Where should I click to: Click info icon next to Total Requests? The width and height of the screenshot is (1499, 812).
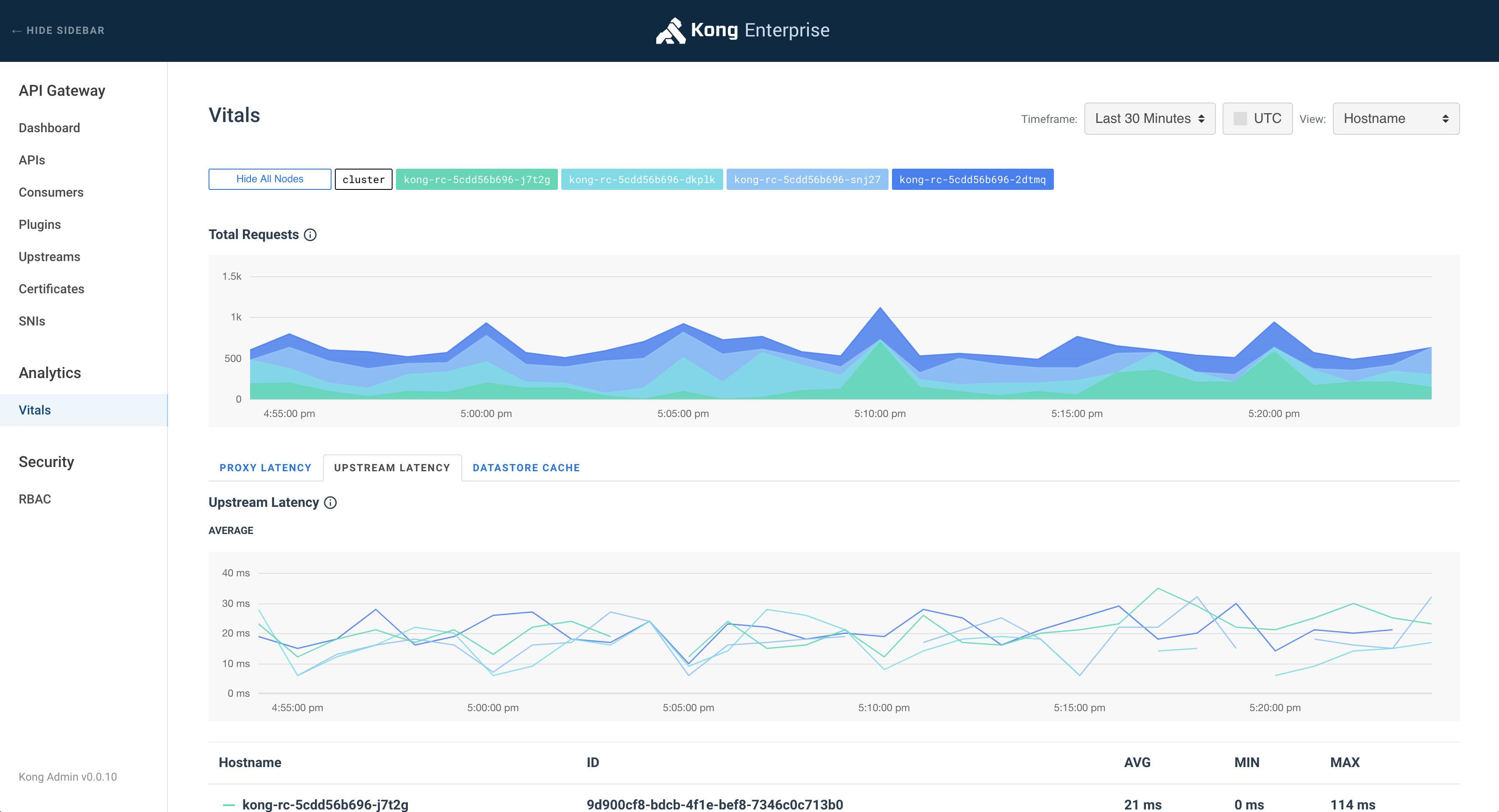point(310,234)
